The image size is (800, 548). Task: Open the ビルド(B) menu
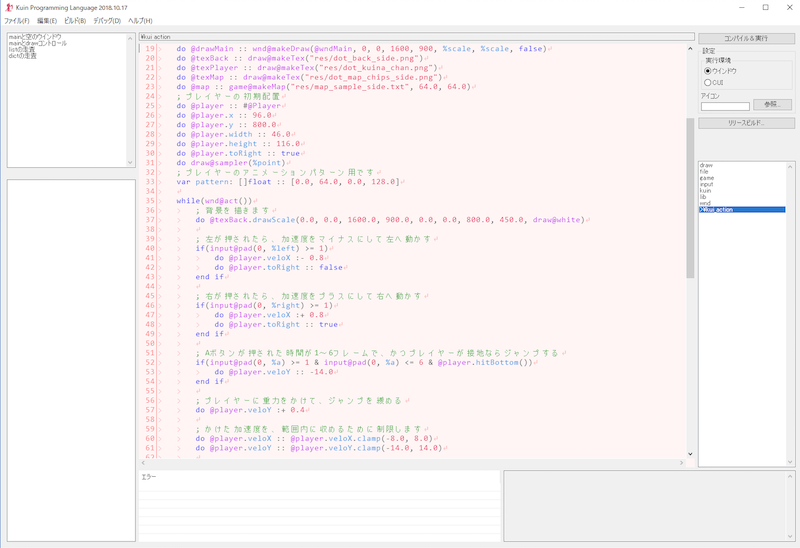[x=75, y=21]
